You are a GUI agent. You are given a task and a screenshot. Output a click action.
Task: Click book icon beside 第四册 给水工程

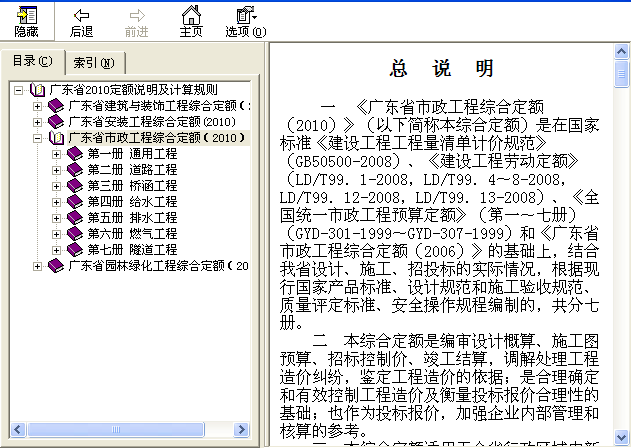click(75, 202)
